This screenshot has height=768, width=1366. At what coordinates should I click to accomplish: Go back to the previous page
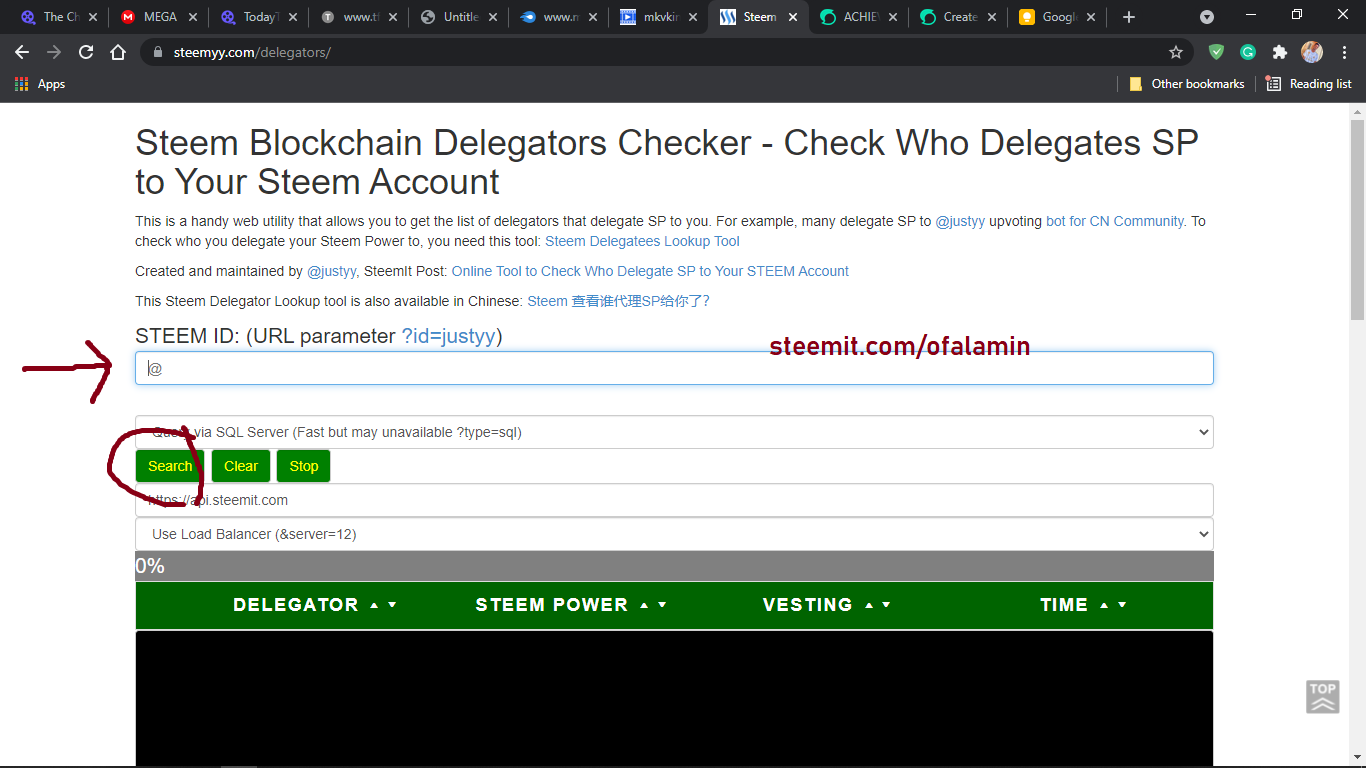pyautogui.click(x=22, y=52)
